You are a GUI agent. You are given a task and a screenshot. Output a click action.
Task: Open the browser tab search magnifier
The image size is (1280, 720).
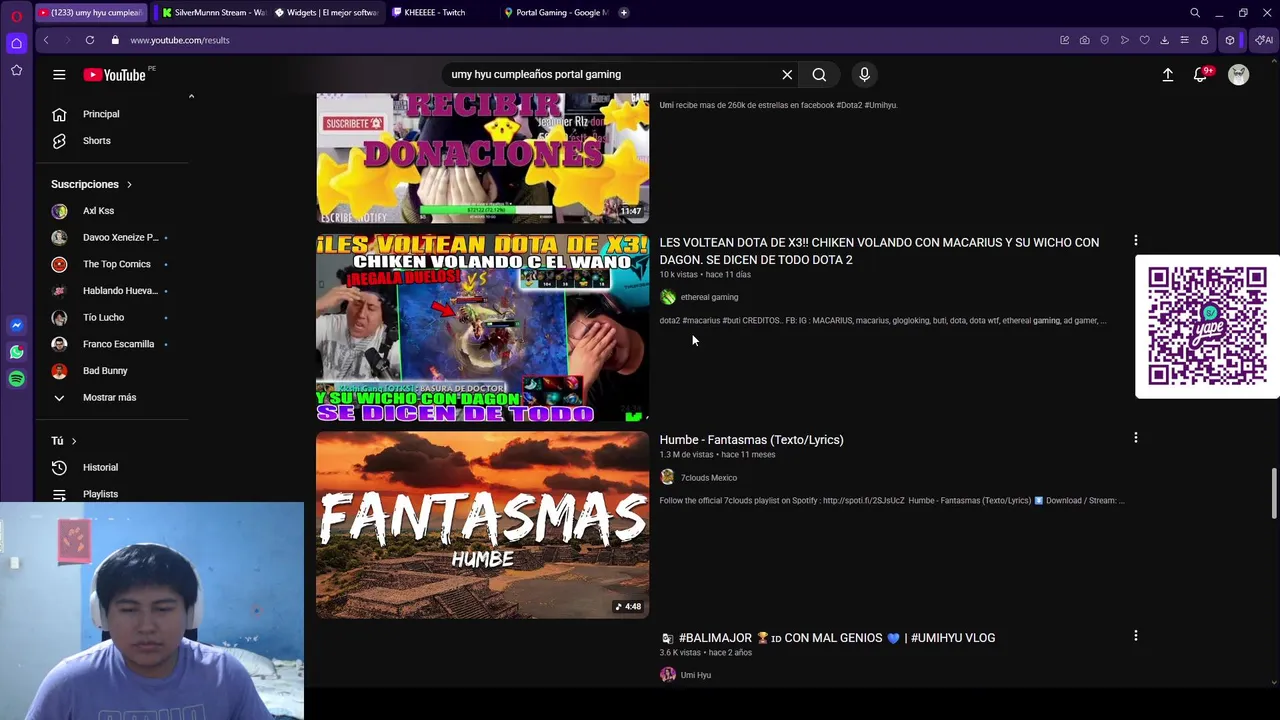[x=1195, y=13]
